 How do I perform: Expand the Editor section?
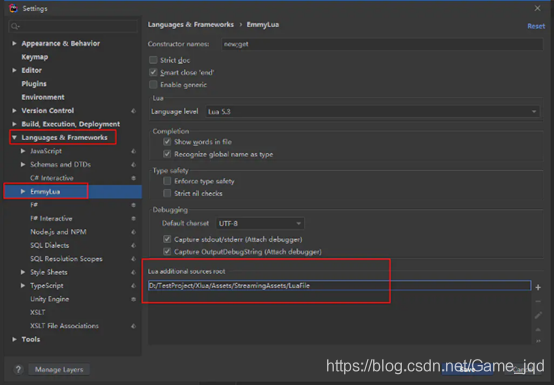pyautogui.click(x=14, y=70)
